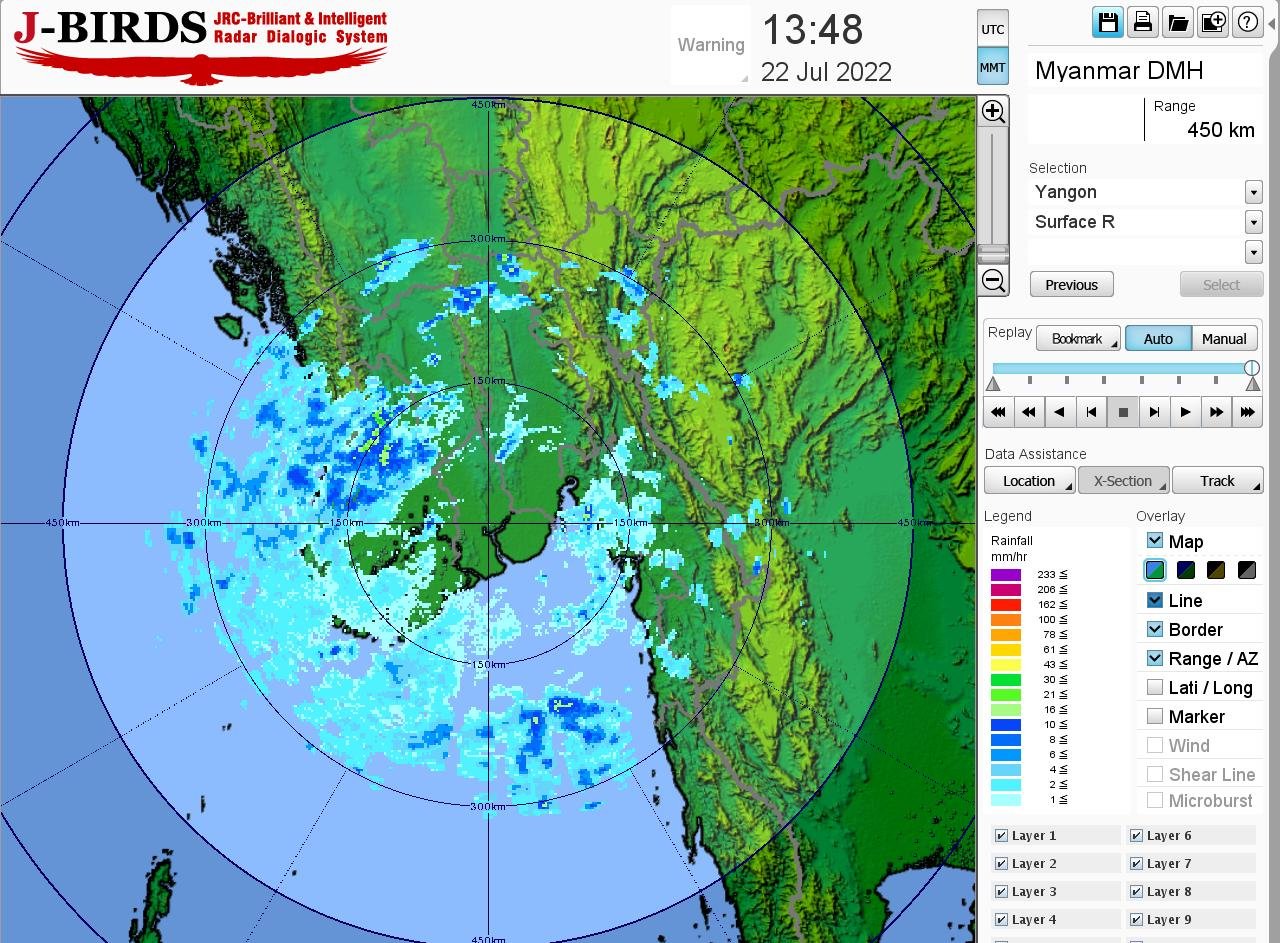Click the Previous button
This screenshot has height=943, width=1284.
1071,285
